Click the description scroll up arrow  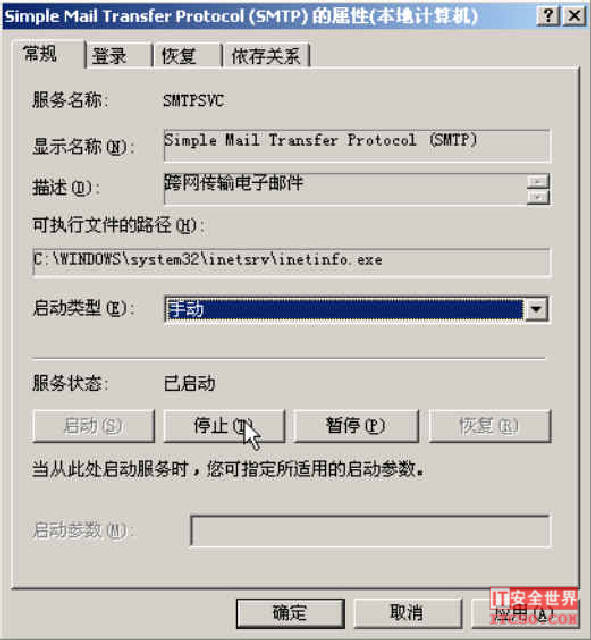(538, 182)
